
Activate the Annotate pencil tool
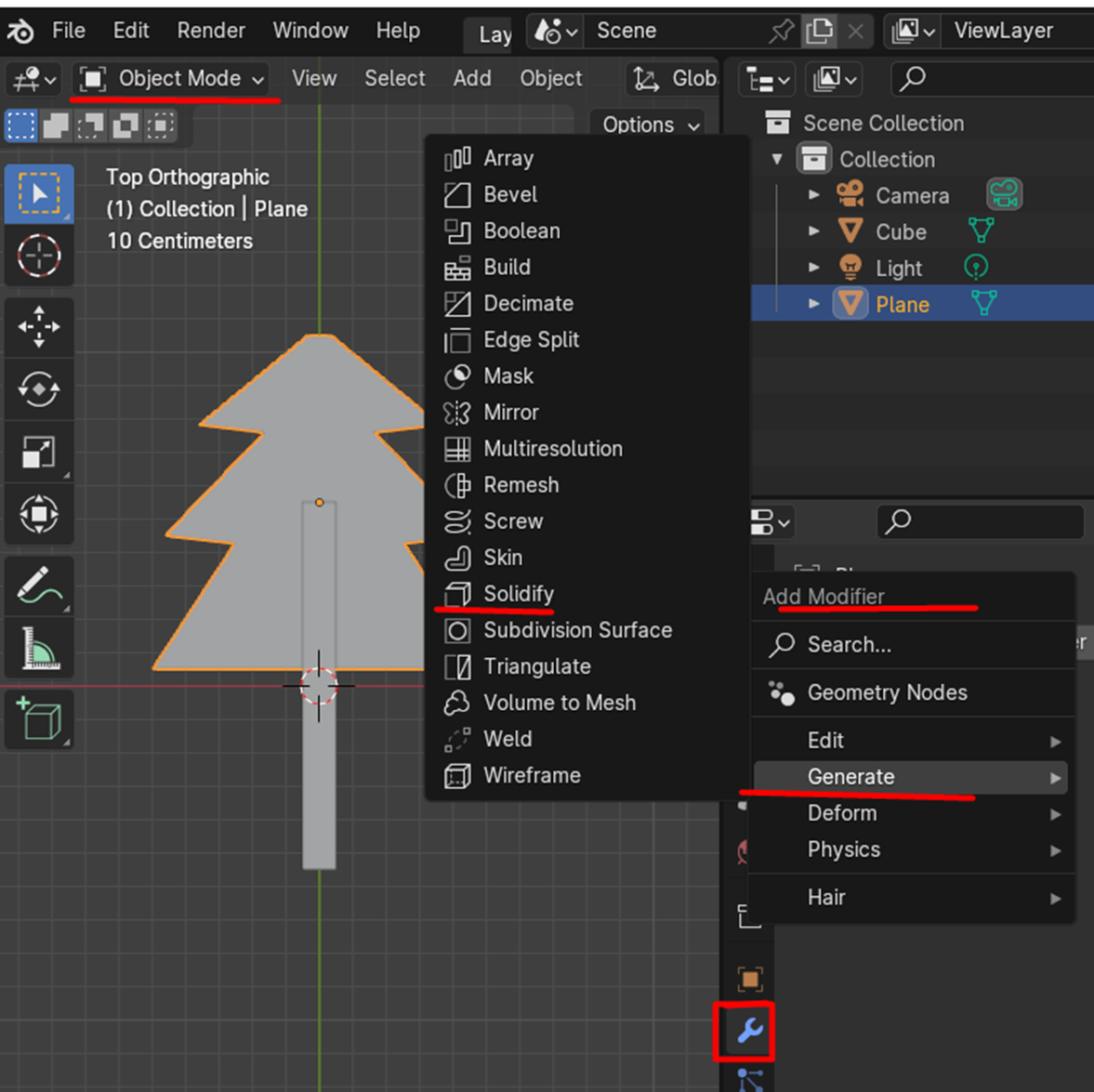(x=38, y=586)
